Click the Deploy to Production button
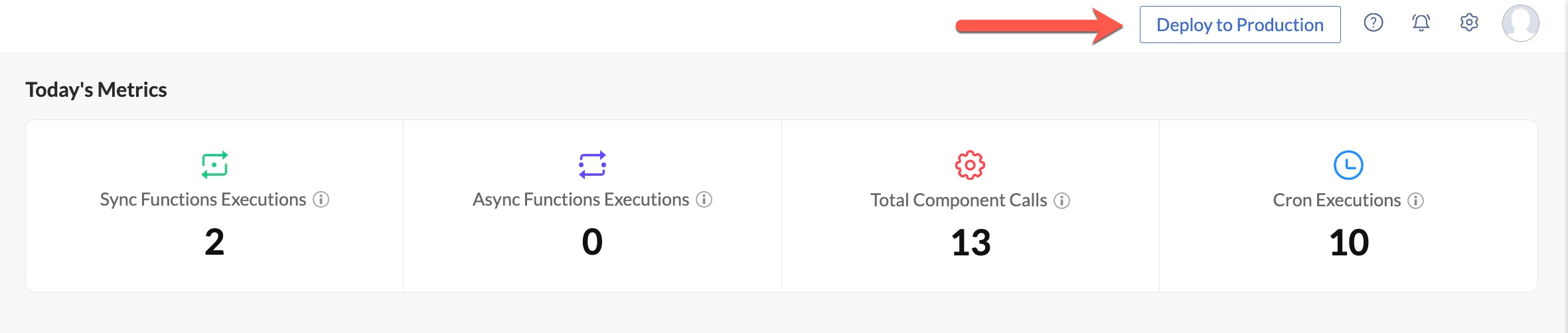This screenshot has width=1568, height=333. [x=1240, y=25]
